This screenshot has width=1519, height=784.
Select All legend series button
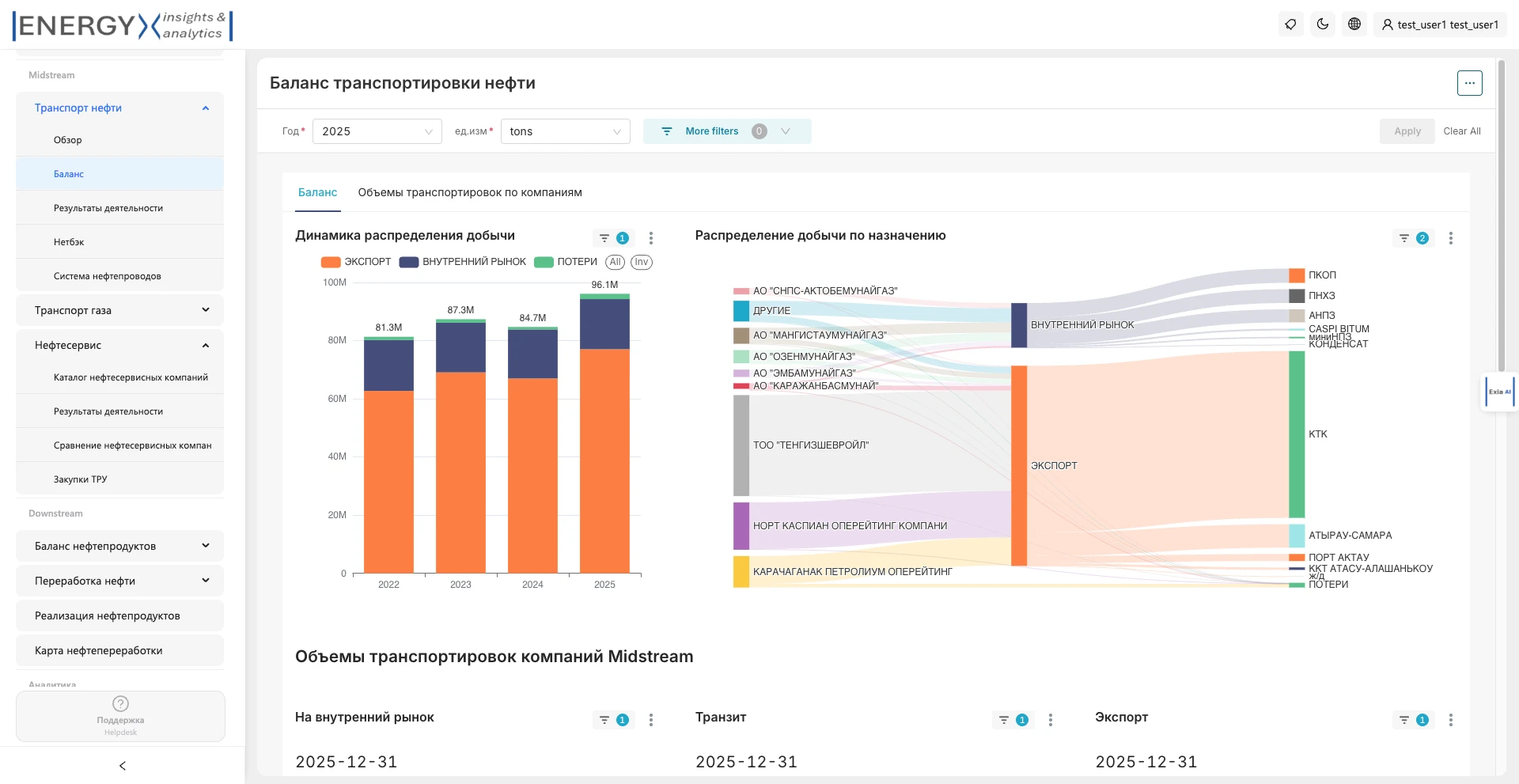pyautogui.click(x=616, y=262)
